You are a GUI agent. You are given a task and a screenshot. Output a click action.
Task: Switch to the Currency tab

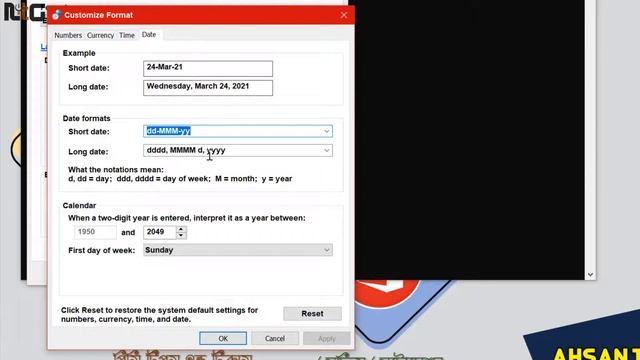[100, 35]
